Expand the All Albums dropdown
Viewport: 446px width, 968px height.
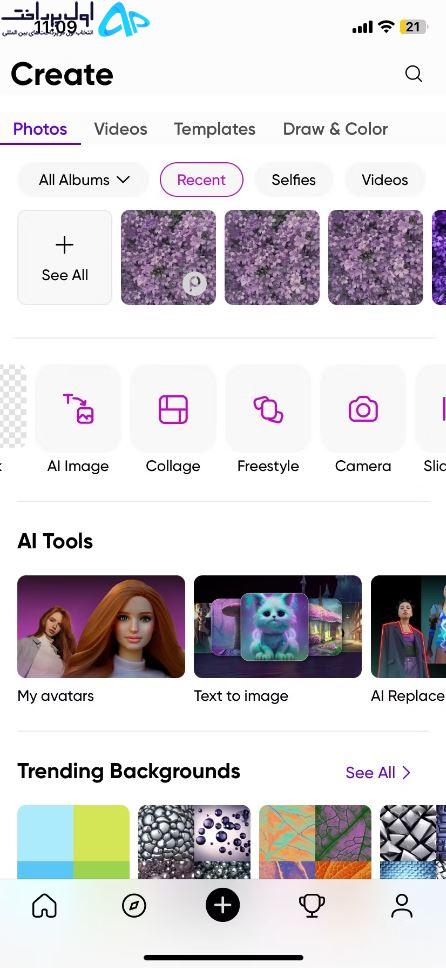[x=84, y=180]
